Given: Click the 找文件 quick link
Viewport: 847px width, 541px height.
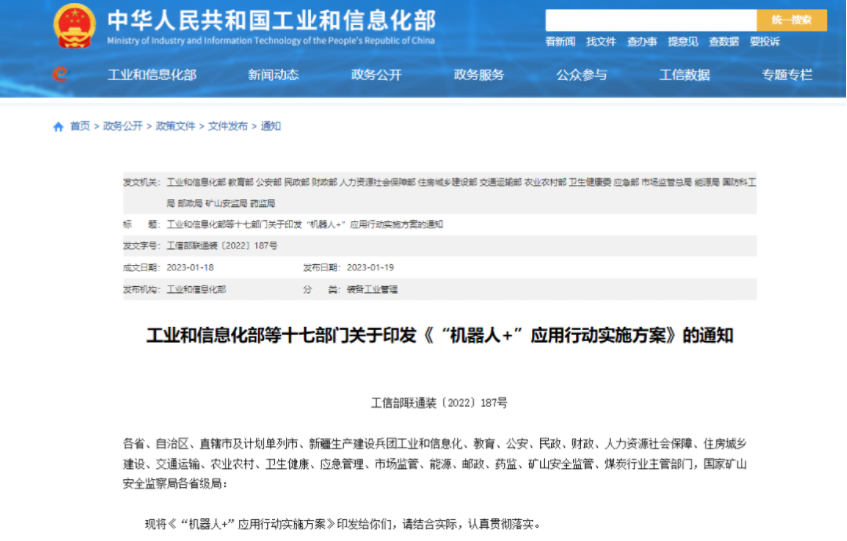Looking at the screenshot, I should (601, 42).
